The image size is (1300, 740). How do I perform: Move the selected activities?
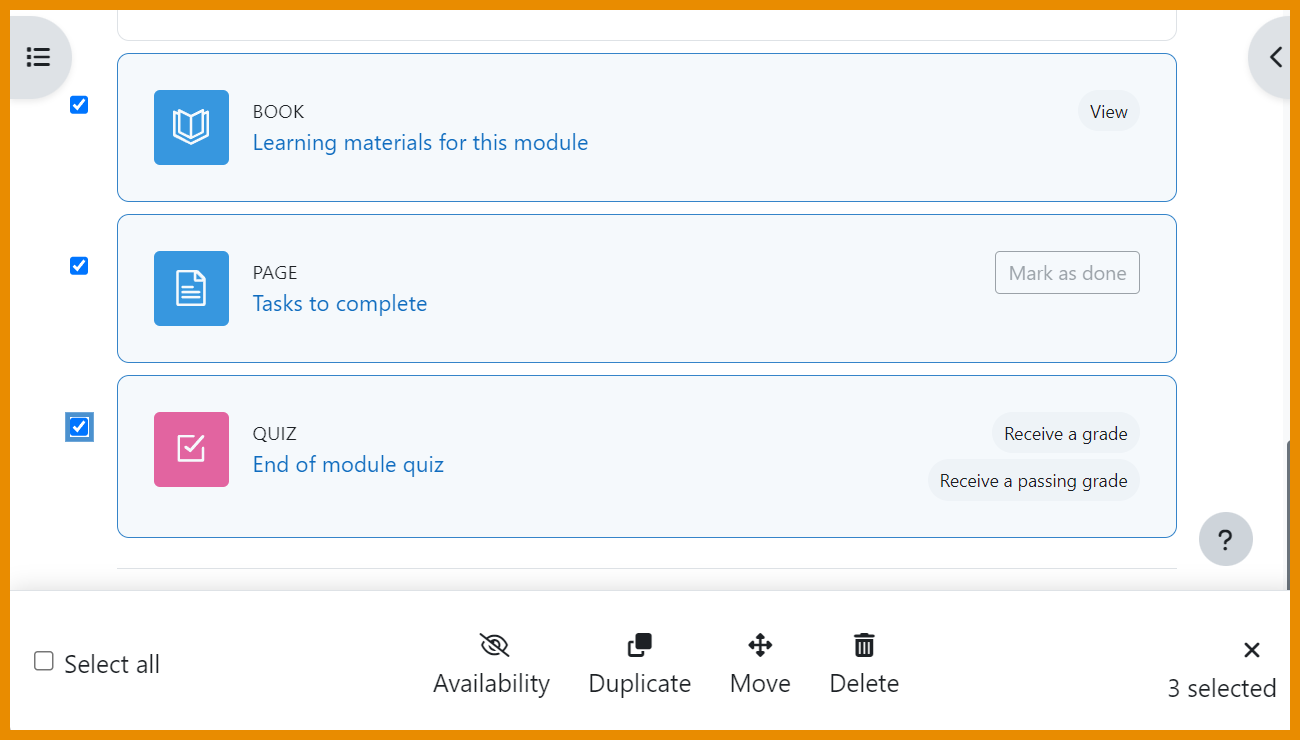tap(760, 663)
